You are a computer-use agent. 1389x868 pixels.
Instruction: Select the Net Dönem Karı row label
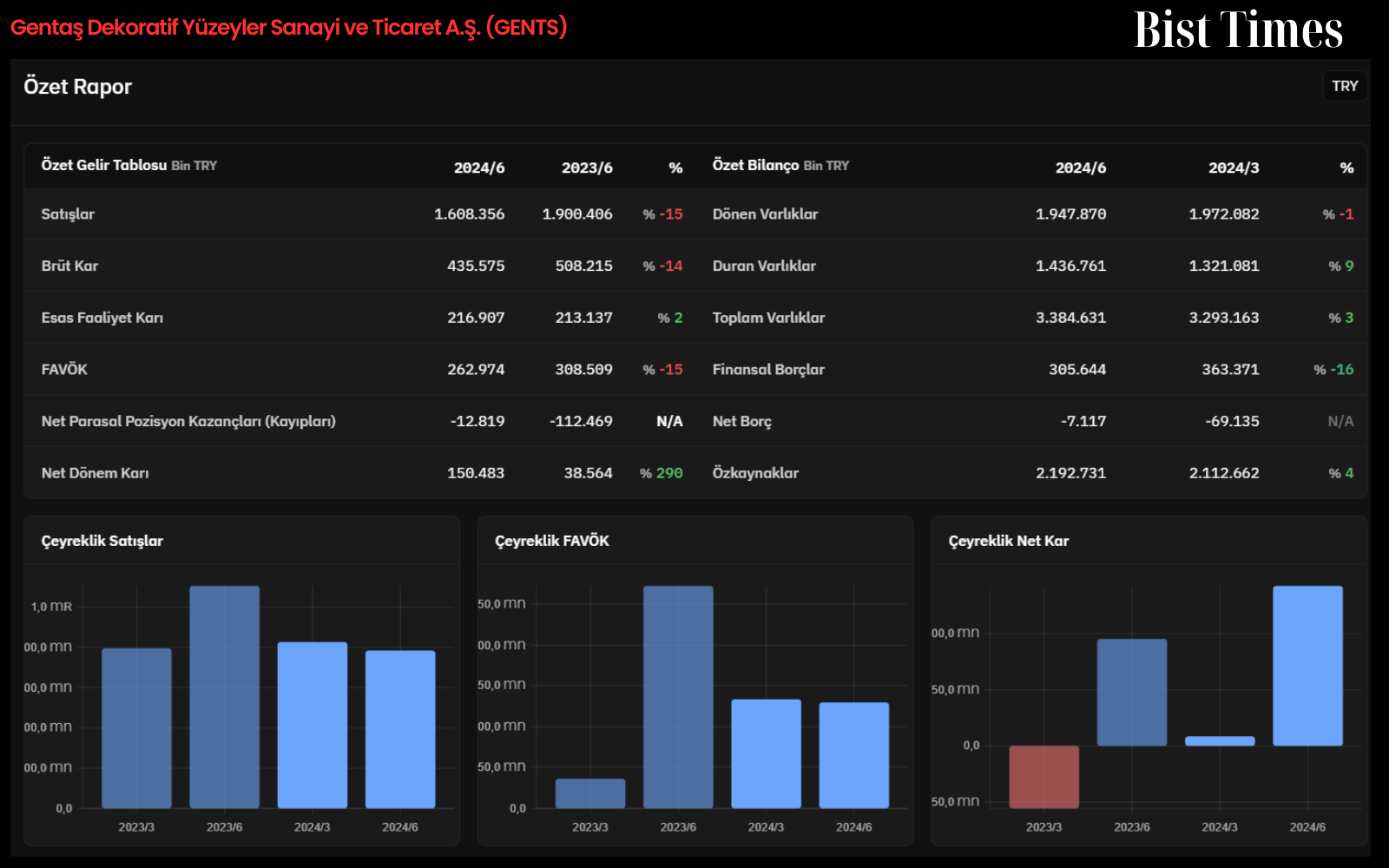tap(95, 473)
